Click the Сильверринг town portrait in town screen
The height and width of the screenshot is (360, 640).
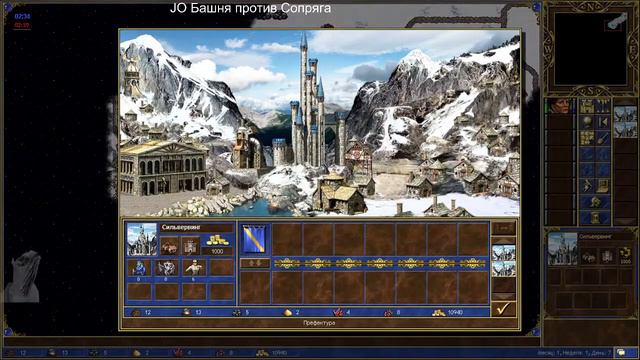[142, 239]
